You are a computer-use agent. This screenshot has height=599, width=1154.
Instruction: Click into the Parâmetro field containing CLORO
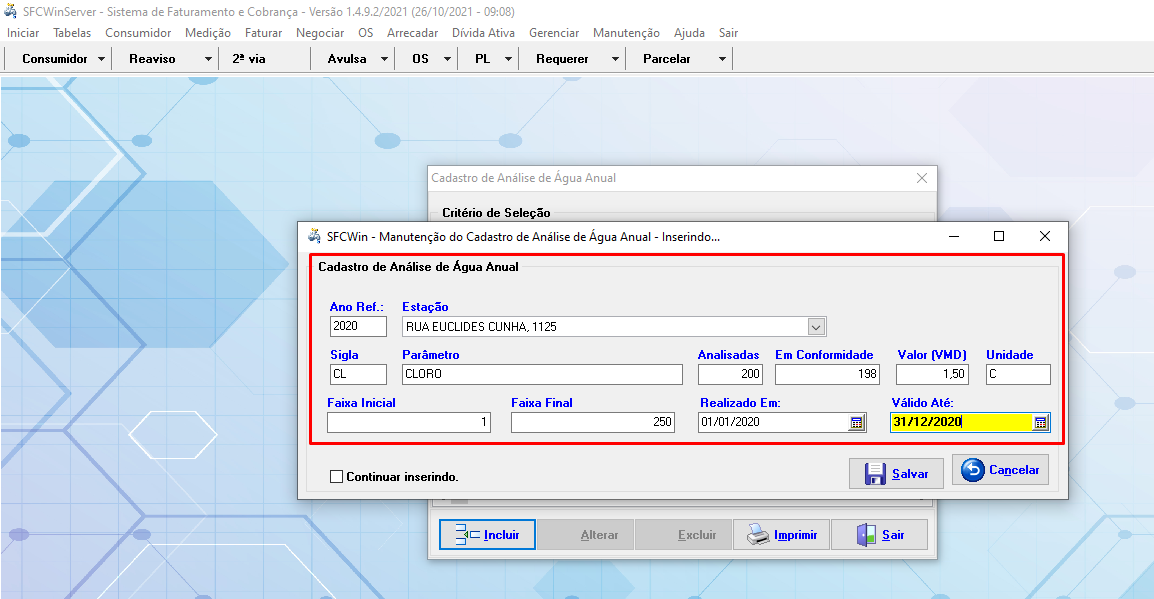pos(541,375)
